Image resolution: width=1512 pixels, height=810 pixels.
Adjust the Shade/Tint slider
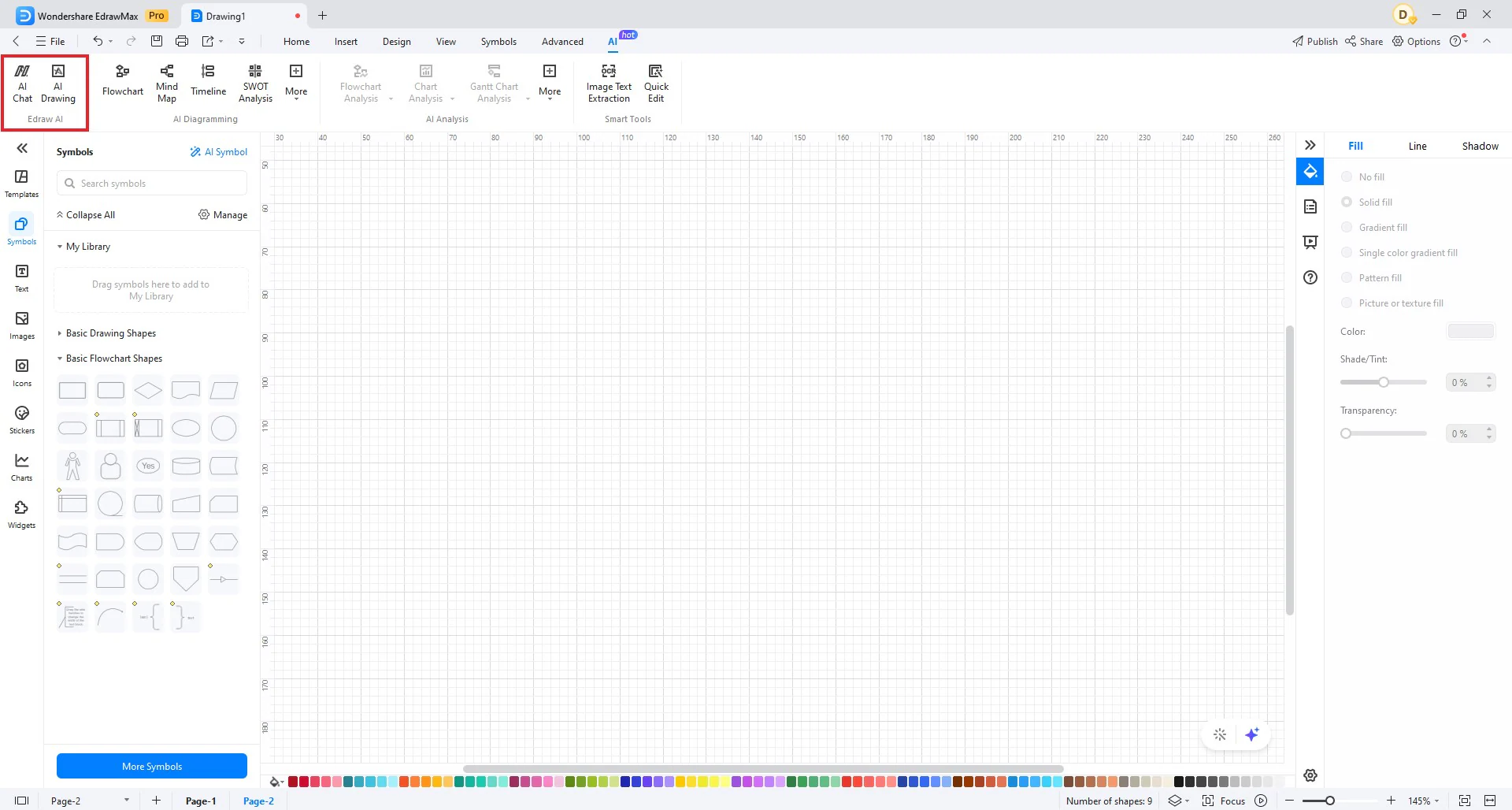click(x=1384, y=382)
